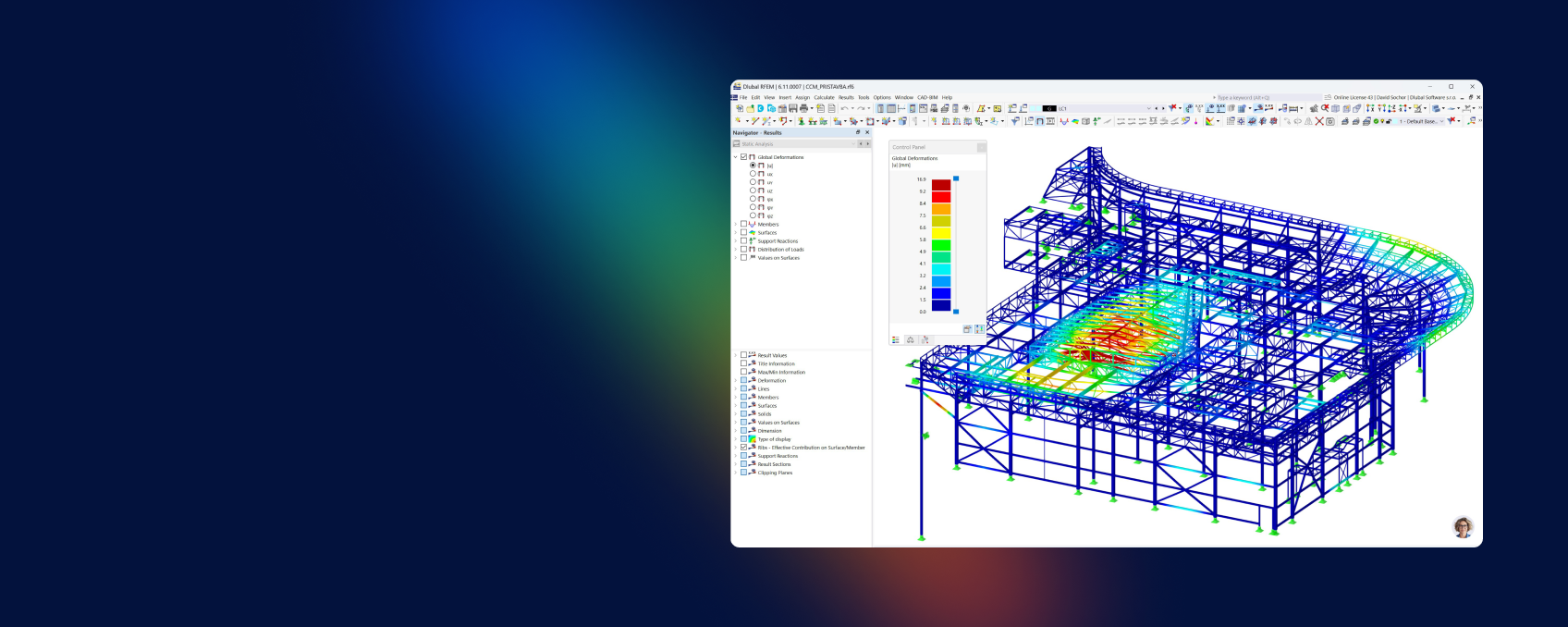Click the dark red 16.9 legend color
The height and width of the screenshot is (627, 1568).
click(x=941, y=185)
